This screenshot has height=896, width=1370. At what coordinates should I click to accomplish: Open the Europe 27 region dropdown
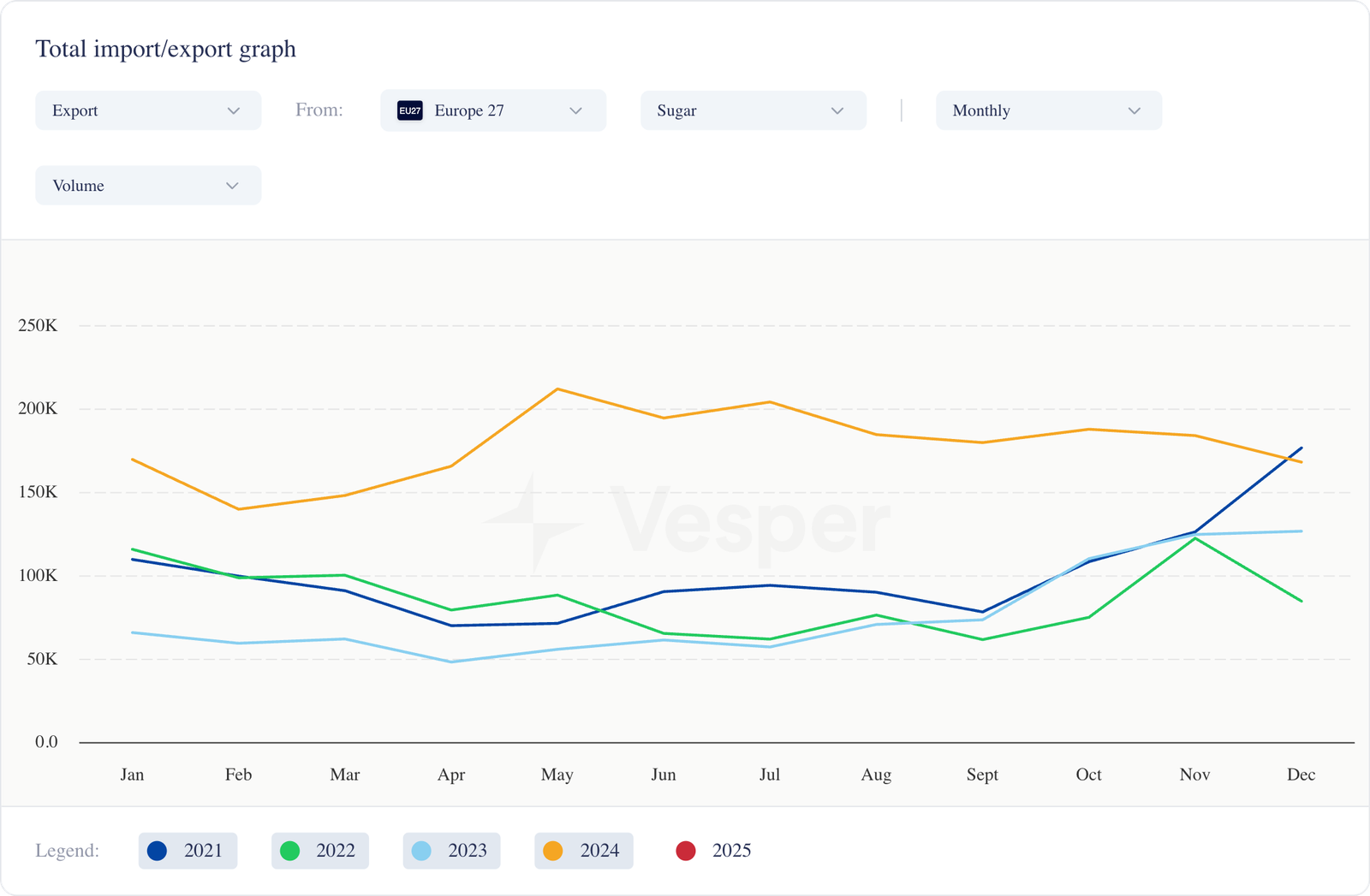pyautogui.click(x=492, y=110)
